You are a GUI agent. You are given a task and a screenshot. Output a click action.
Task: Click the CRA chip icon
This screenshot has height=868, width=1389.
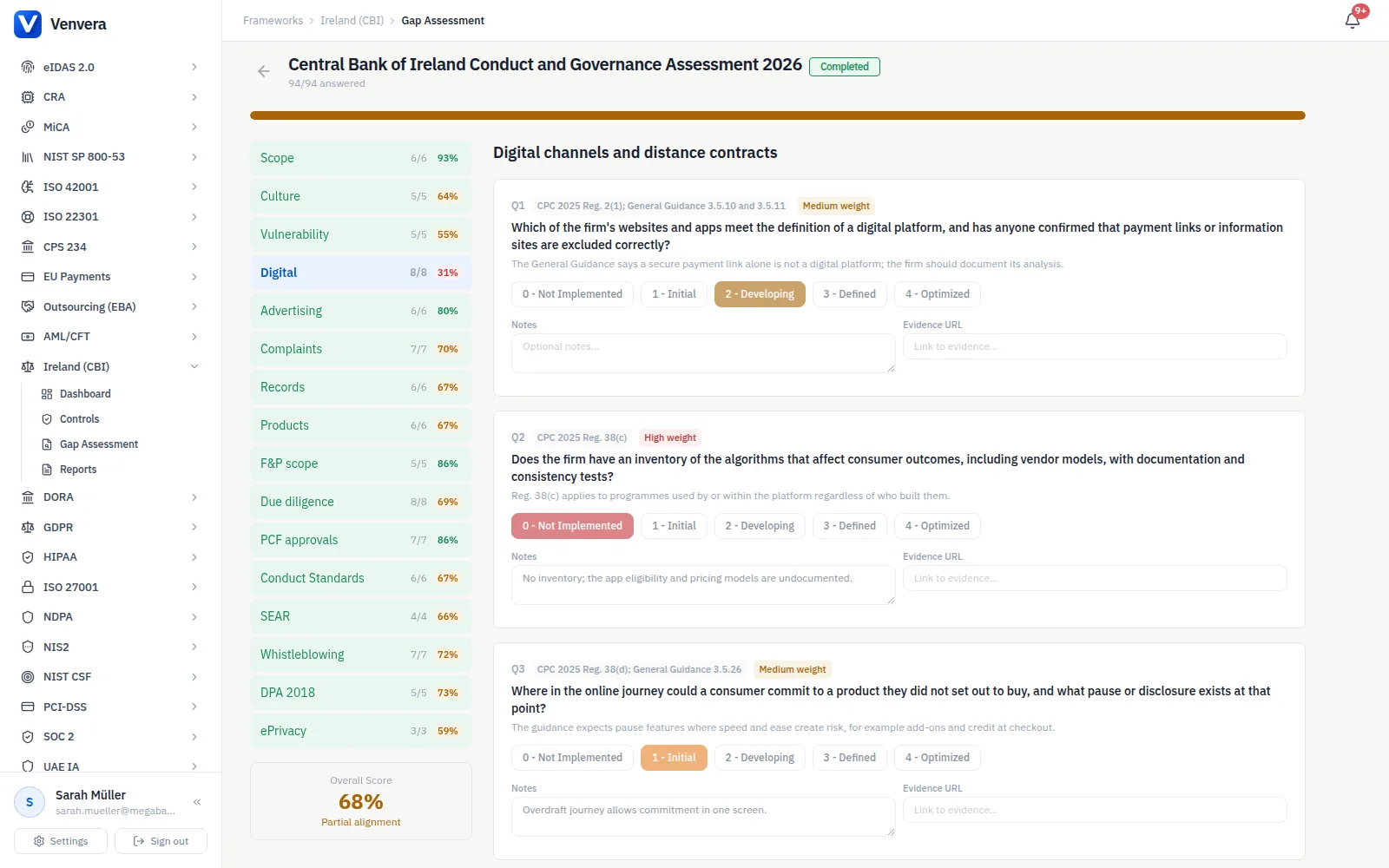[28, 97]
